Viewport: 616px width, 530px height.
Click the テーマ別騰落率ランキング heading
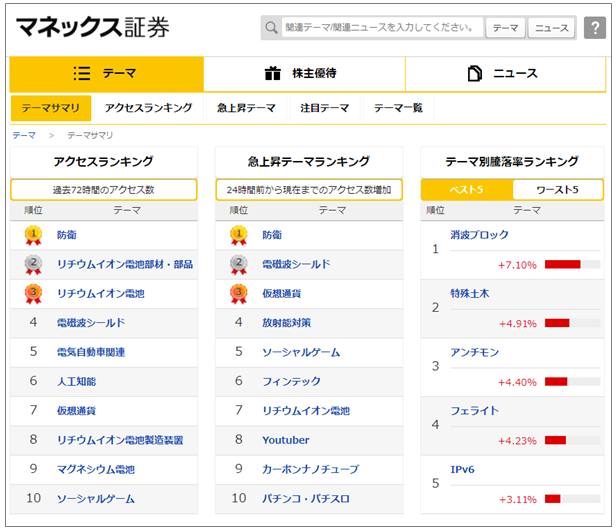(512, 161)
